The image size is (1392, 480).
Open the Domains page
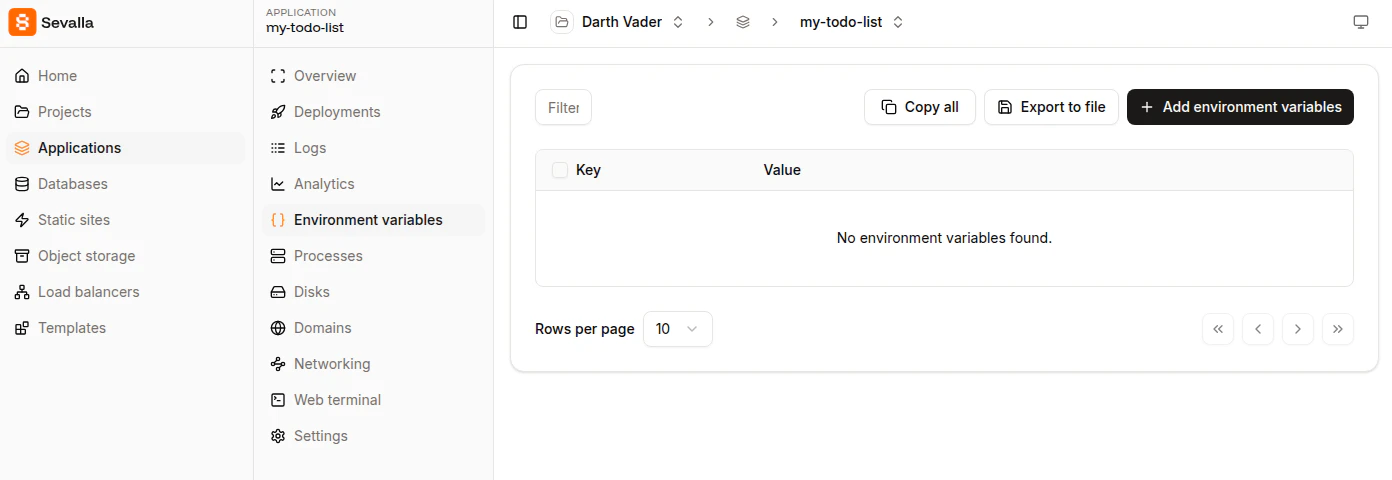tap(373, 328)
